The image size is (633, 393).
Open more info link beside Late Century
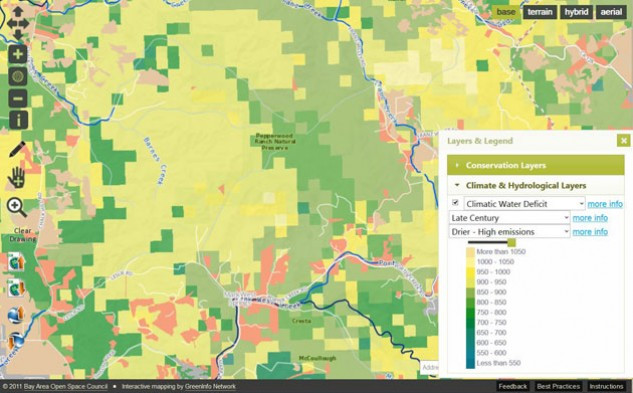point(590,218)
